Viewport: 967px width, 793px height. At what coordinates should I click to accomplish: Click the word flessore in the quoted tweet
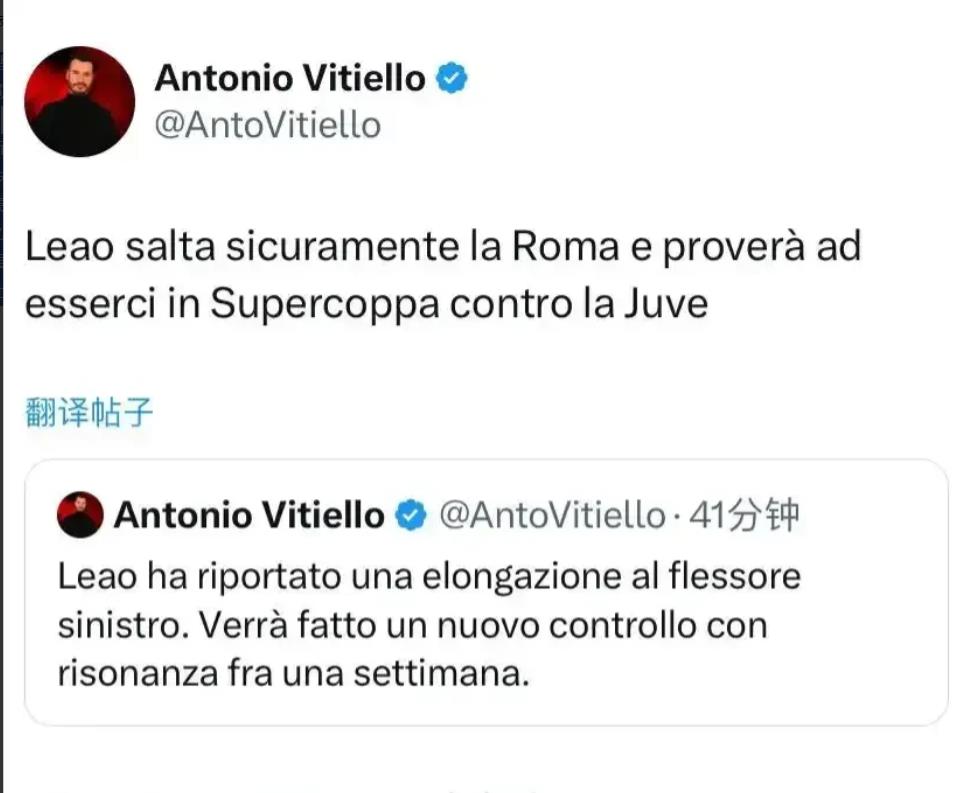coord(735,576)
